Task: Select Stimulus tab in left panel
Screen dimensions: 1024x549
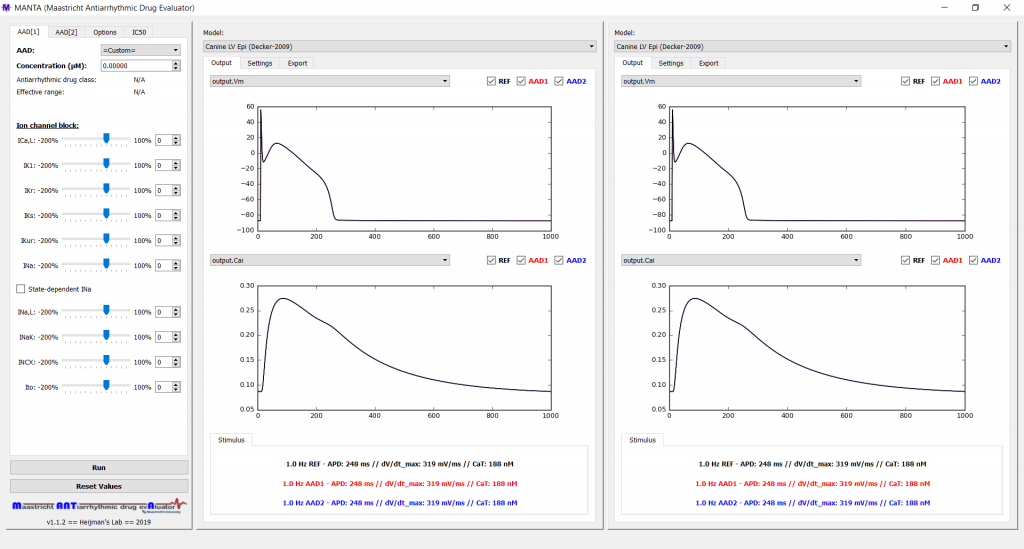Action: 231,440
